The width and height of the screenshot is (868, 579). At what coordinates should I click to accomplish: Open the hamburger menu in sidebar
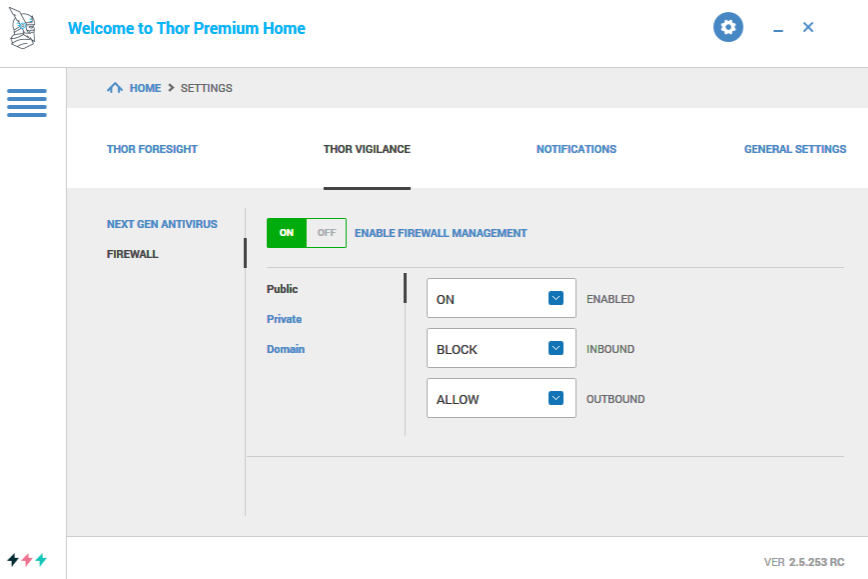point(27,103)
